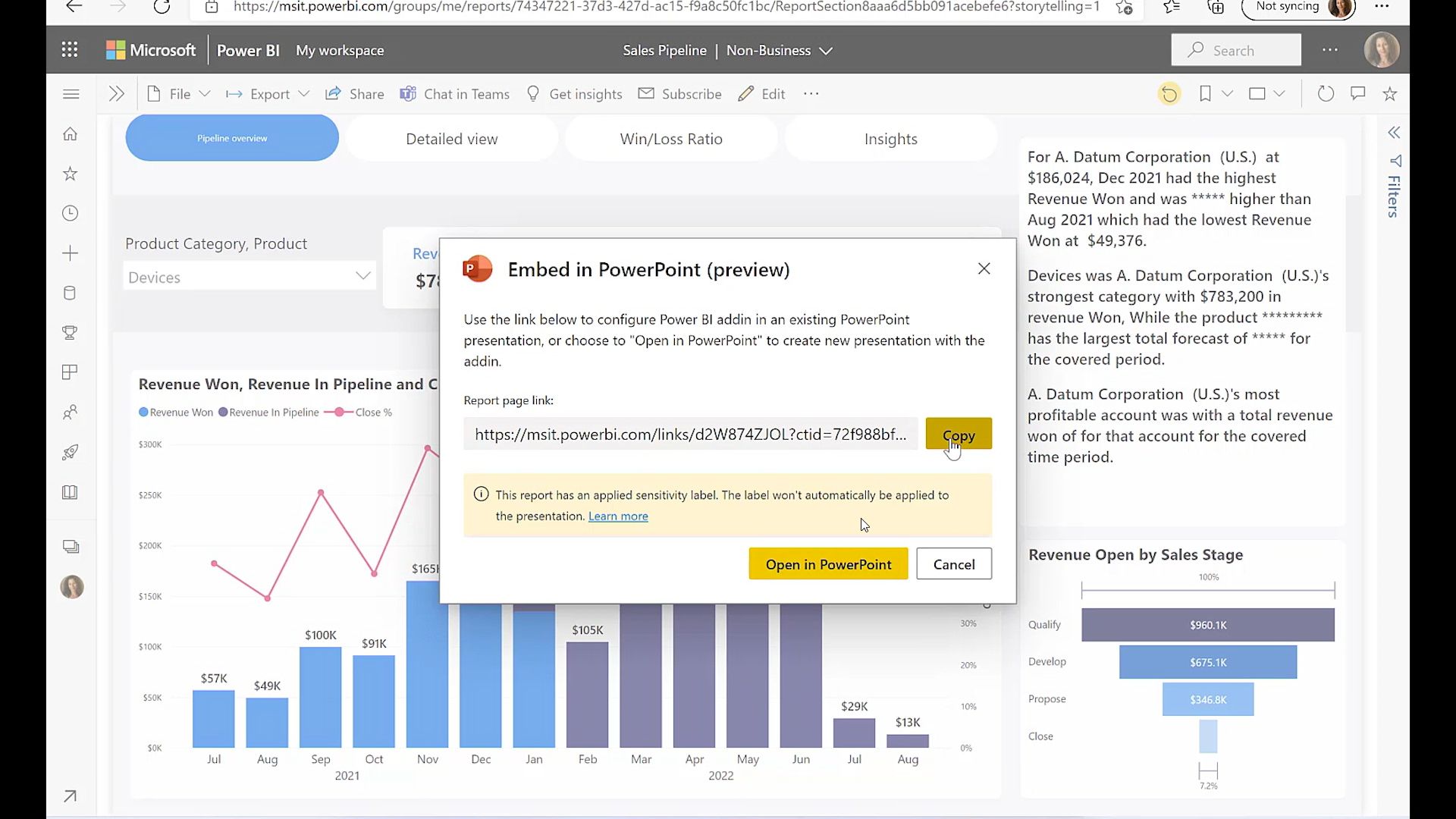Image resolution: width=1456 pixels, height=819 pixels.
Task: Switch to the Win/Loss Ratio tab
Action: pos(671,139)
